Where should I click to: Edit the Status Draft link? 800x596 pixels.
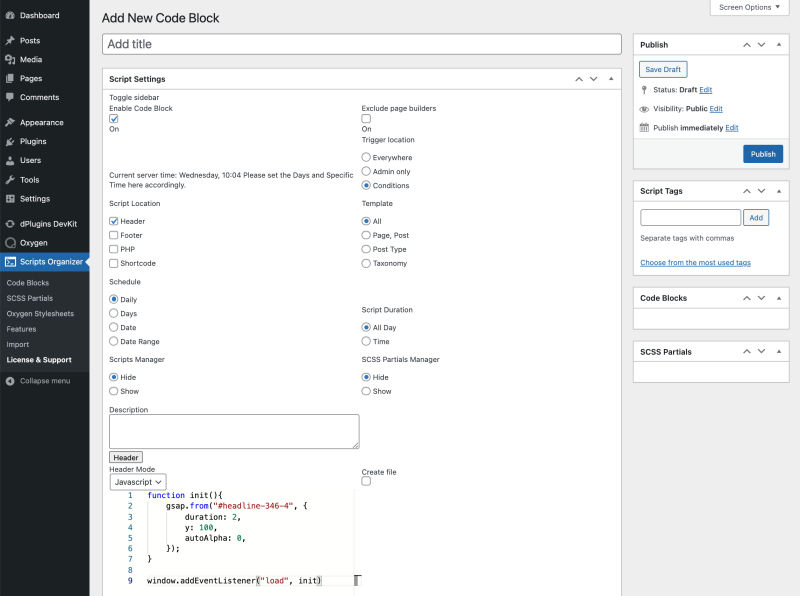coord(705,90)
